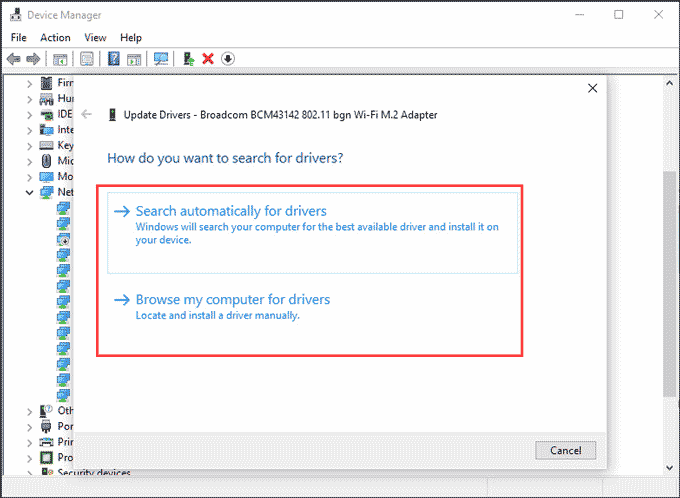680x498 pixels.
Task: Click the Device Manager title bar icon
Action: [x=16, y=15]
